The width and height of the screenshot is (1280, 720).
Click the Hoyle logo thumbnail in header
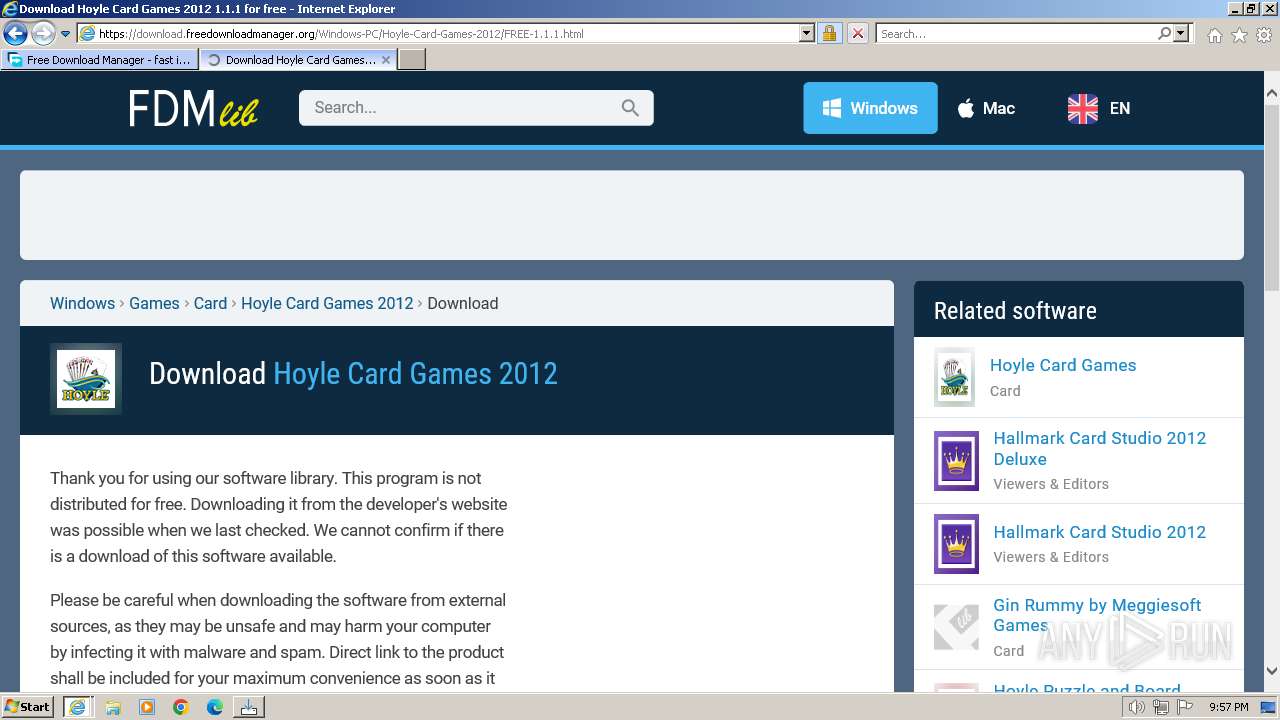[86, 378]
